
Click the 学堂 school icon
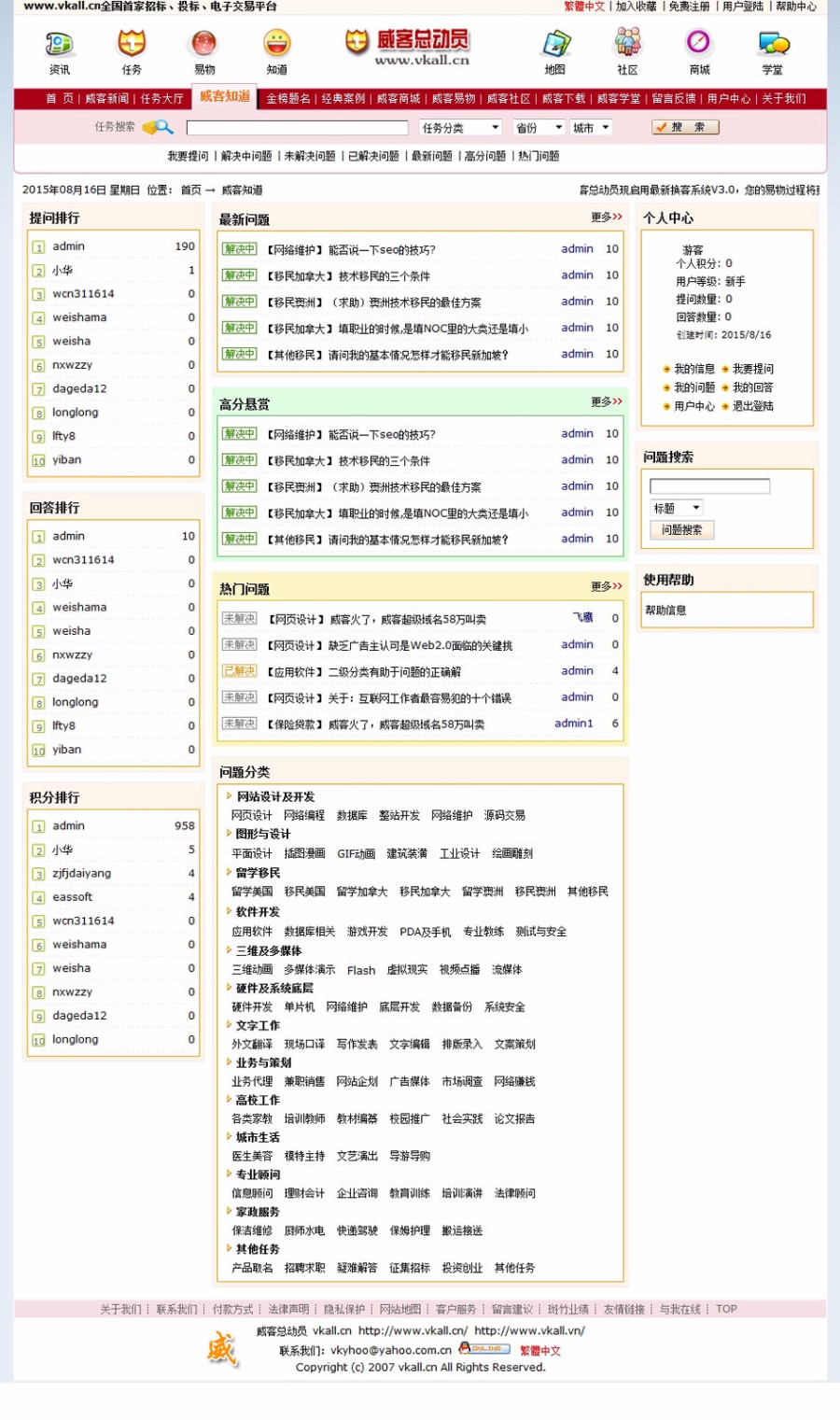pyautogui.click(x=773, y=44)
